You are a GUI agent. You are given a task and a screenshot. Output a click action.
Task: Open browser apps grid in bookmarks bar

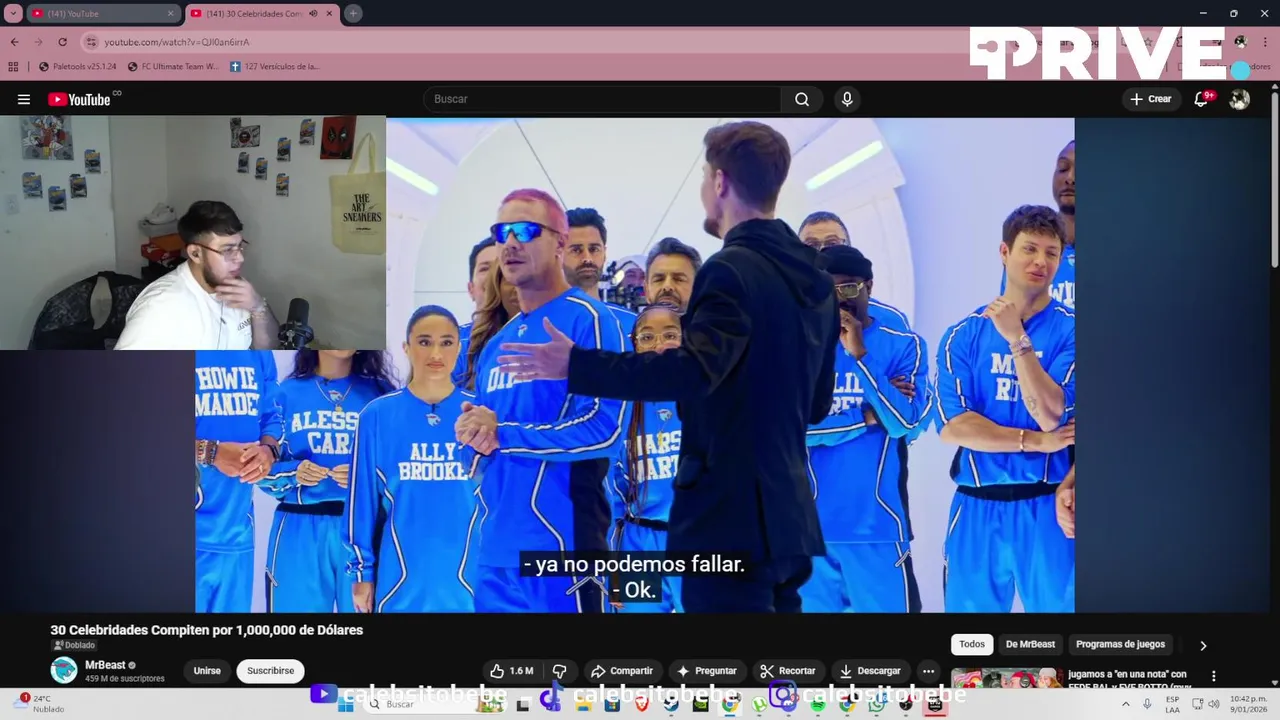coord(13,66)
